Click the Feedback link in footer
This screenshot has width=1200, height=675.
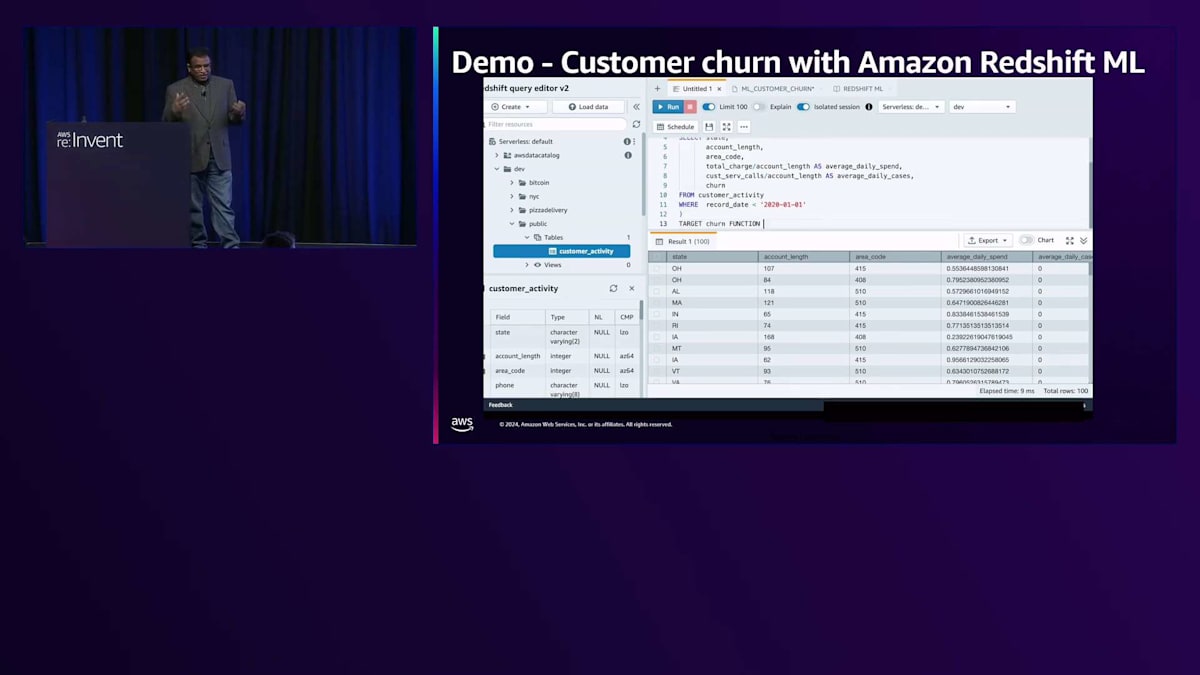coord(501,405)
